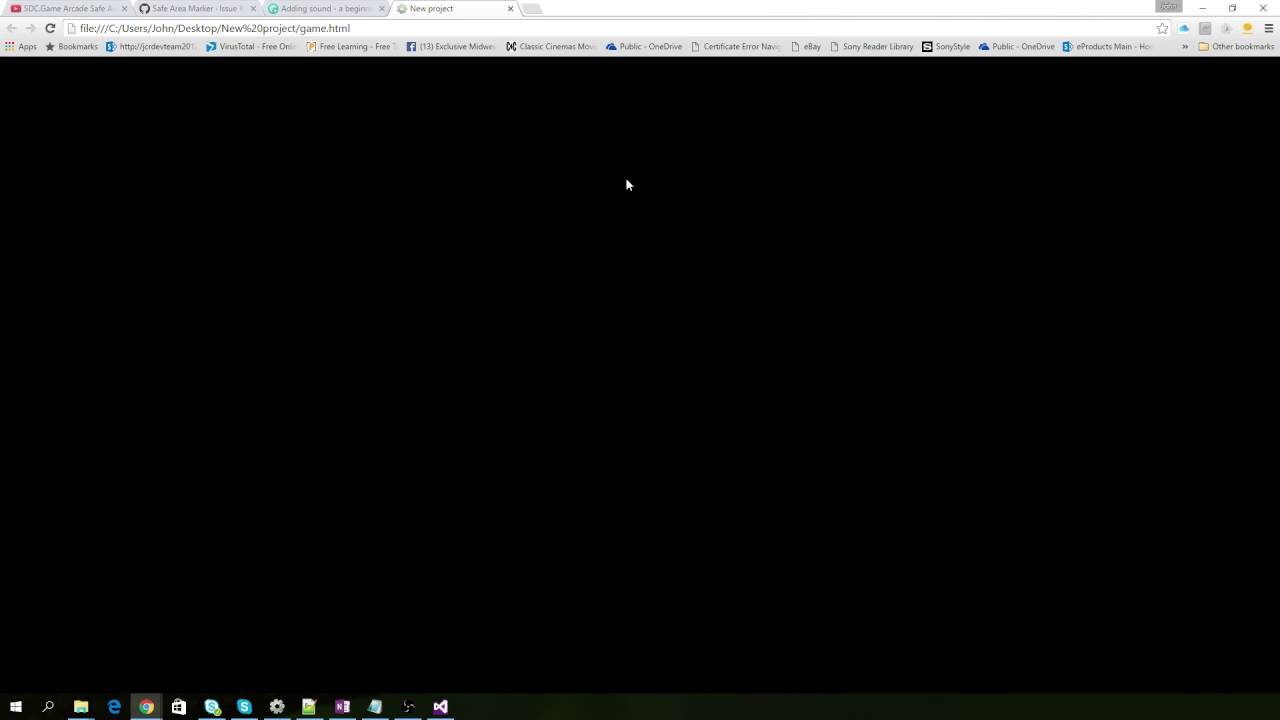Expand hidden bookmarks with double chevron
Screen dimensions: 1280x720
[1185, 46]
